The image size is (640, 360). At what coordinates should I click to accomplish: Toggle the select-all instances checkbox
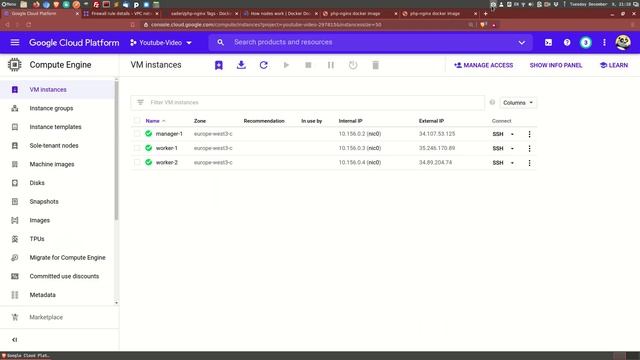click(x=137, y=120)
